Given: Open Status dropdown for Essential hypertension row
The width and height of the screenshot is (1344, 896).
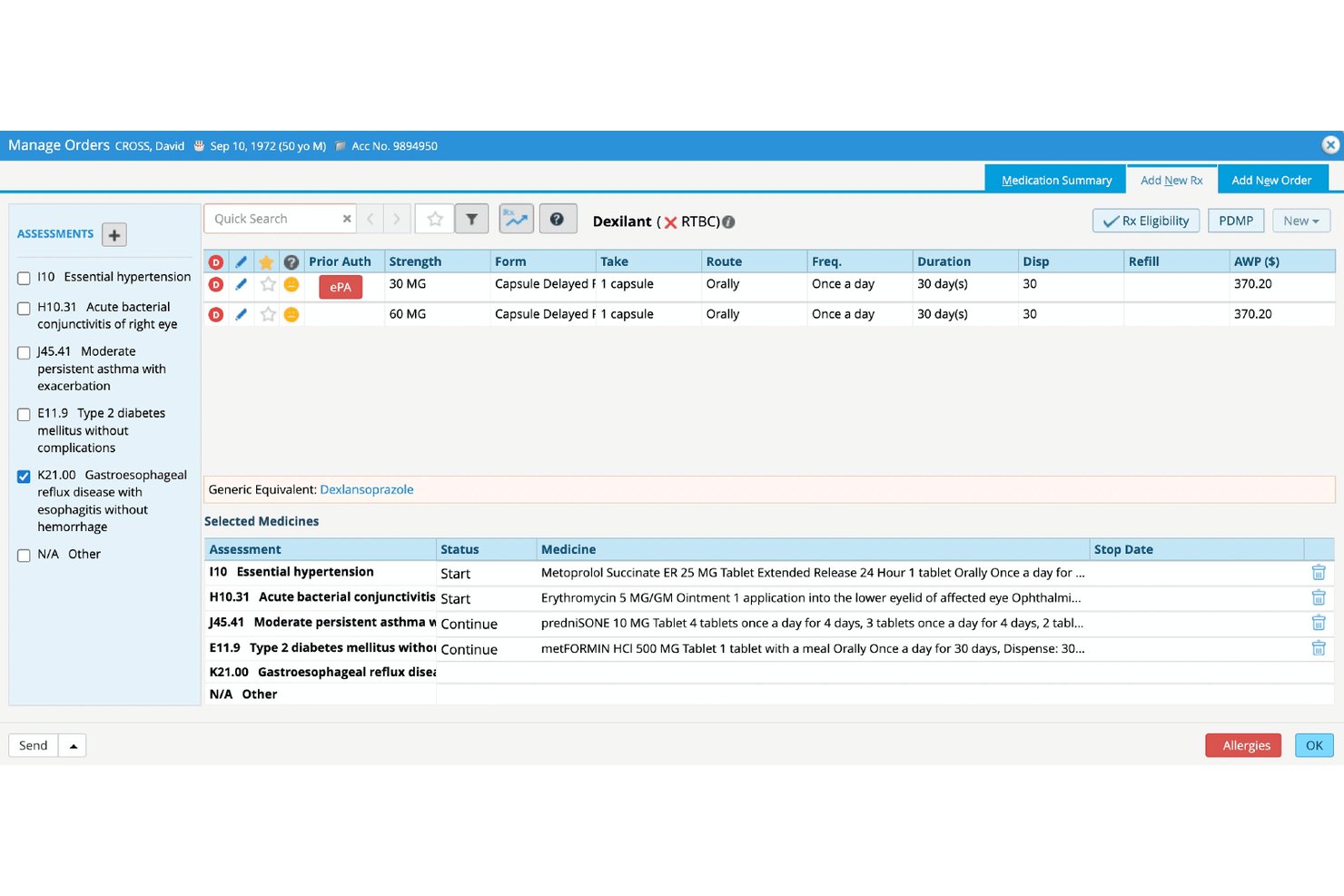Looking at the screenshot, I should 486,573.
